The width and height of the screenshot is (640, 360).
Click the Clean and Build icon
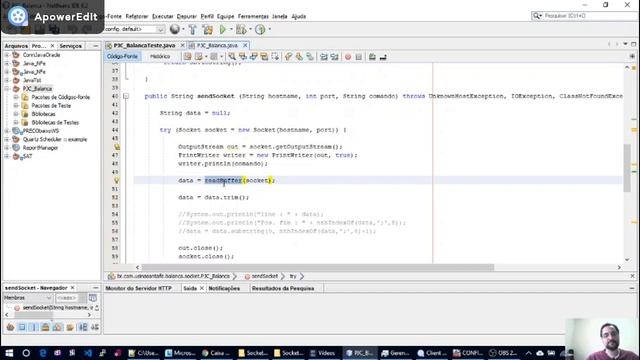[x=207, y=29]
